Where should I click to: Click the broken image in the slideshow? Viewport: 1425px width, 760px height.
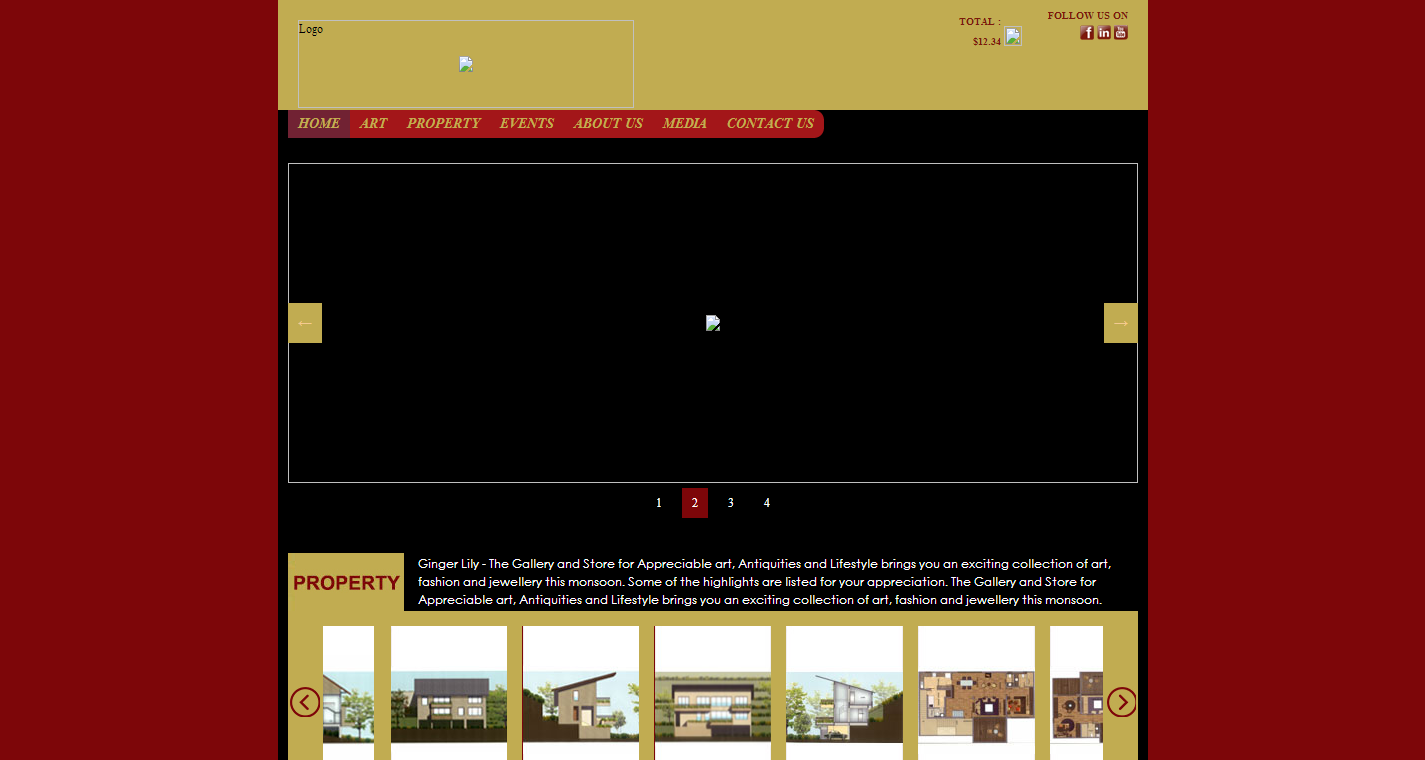pyautogui.click(x=713, y=323)
